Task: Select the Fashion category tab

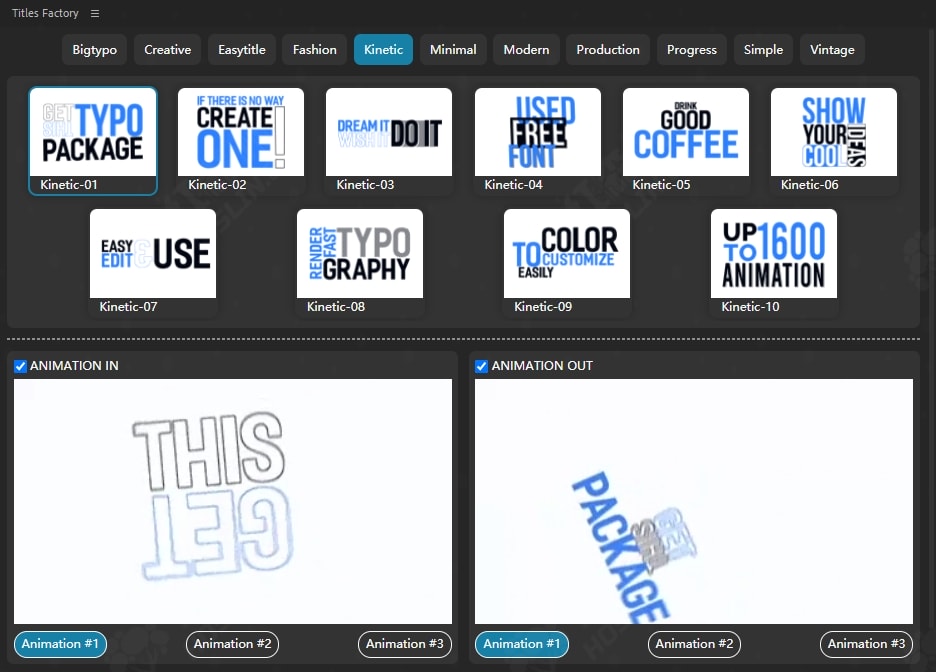Action: pos(315,50)
